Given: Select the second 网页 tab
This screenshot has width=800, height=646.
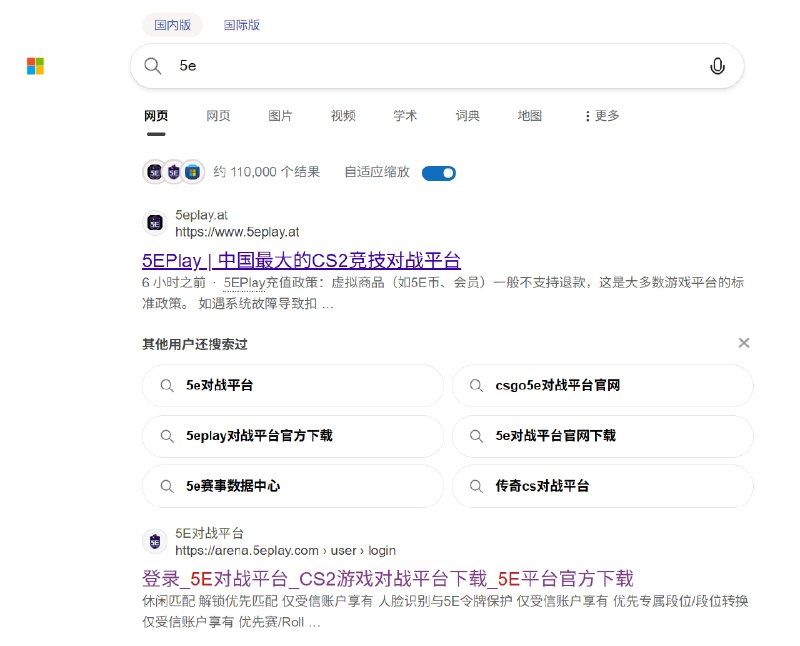Looking at the screenshot, I should pos(218,116).
